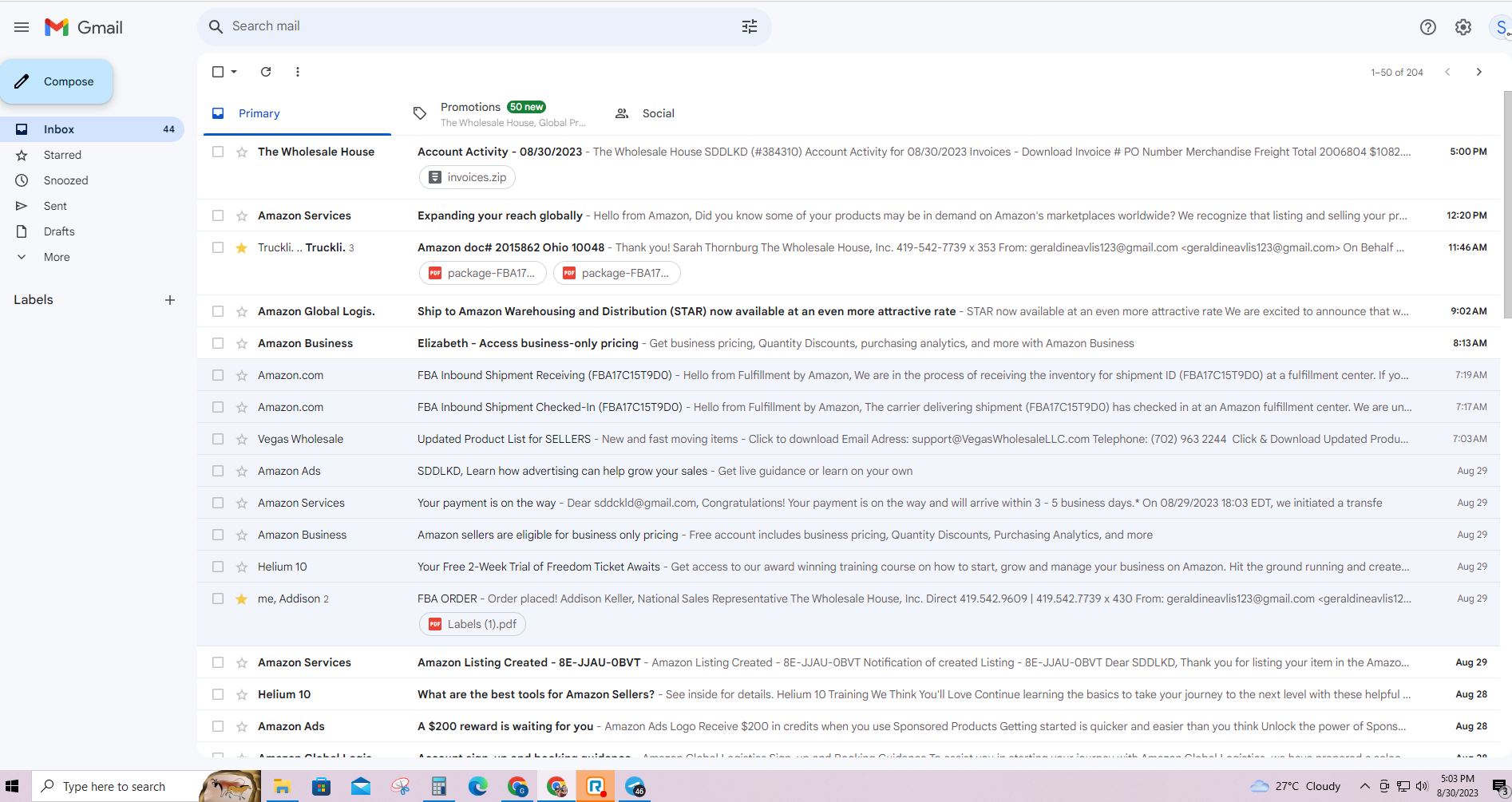The width and height of the screenshot is (1512, 802).
Task: Check the FBA Inbound Shipment Checked-In email
Action: (218, 407)
